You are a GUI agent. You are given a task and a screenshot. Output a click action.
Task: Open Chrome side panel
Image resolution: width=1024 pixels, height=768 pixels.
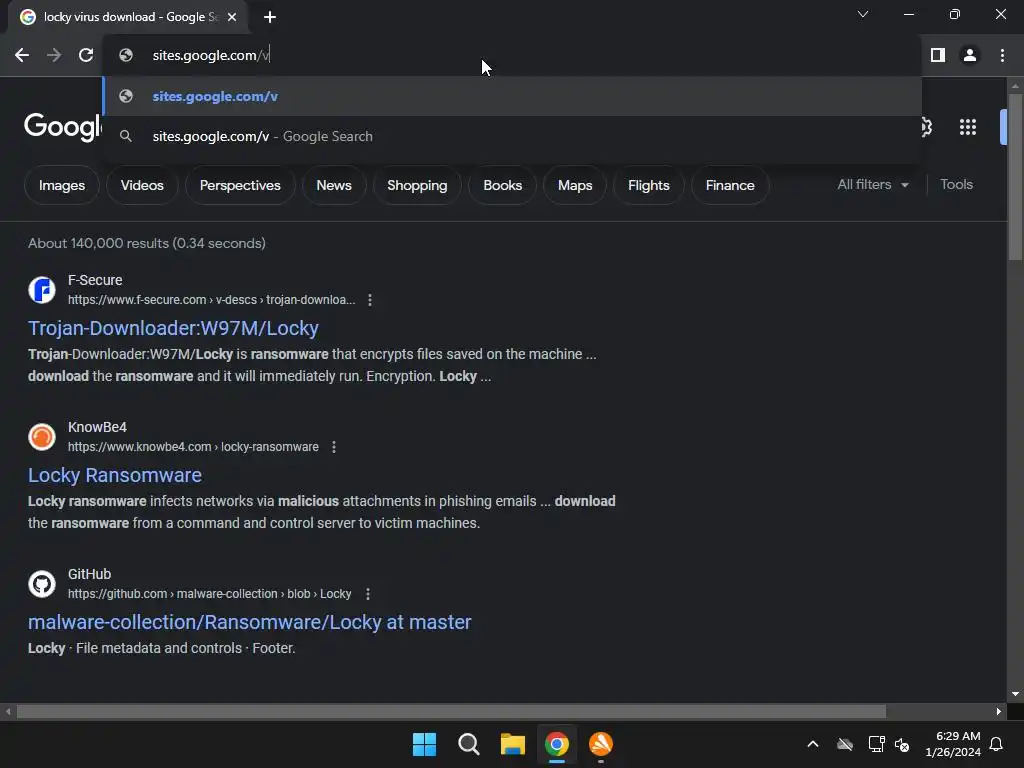tap(938, 56)
